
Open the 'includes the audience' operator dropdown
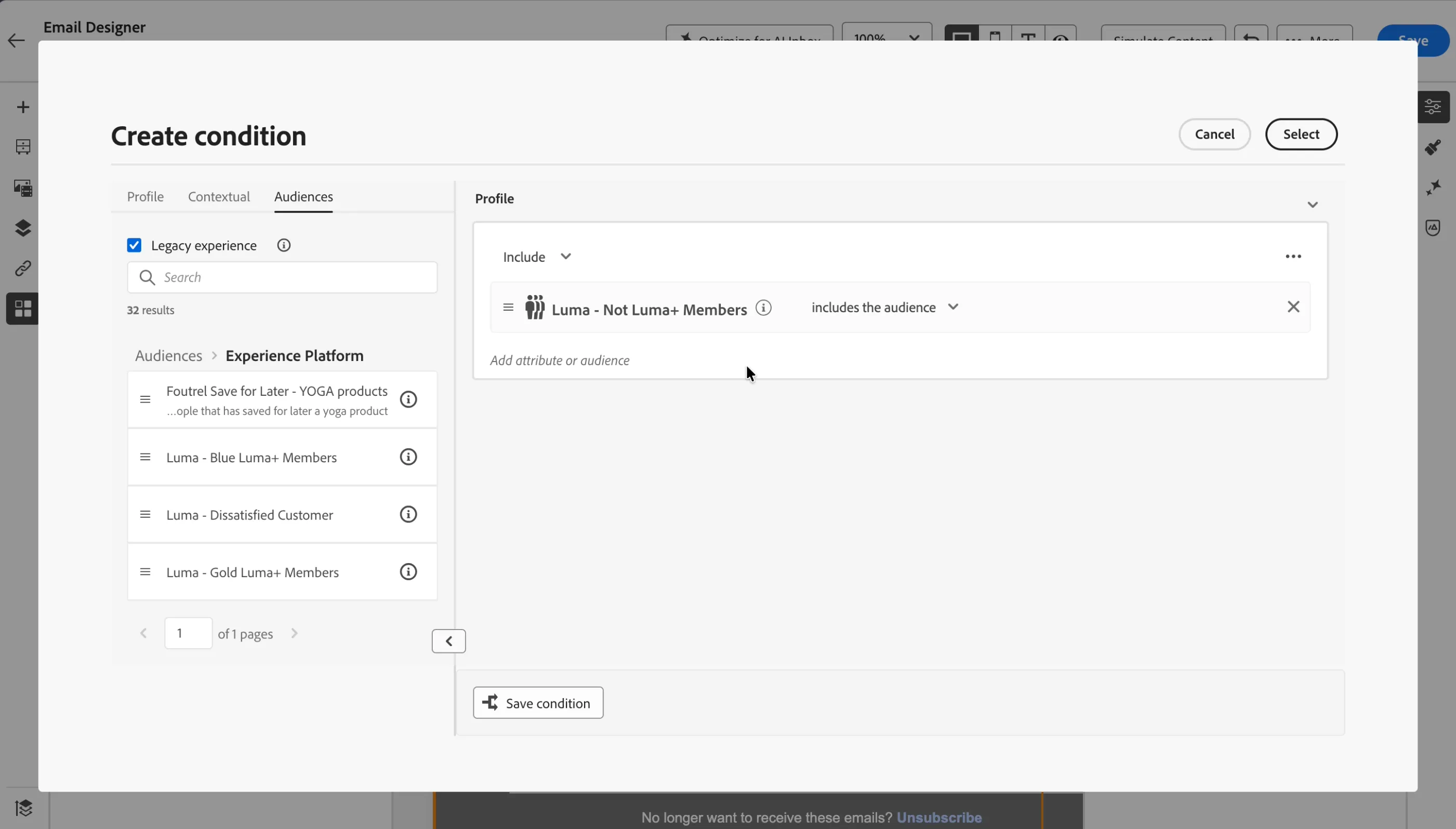click(885, 307)
